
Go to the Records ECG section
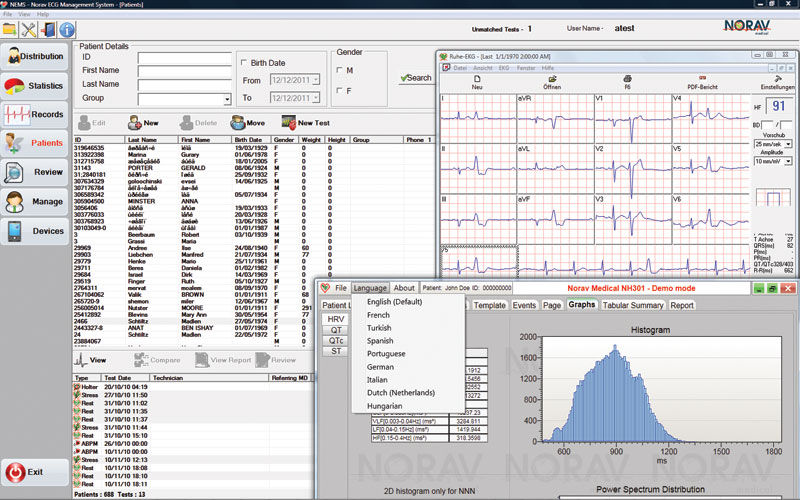[x=34, y=114]
